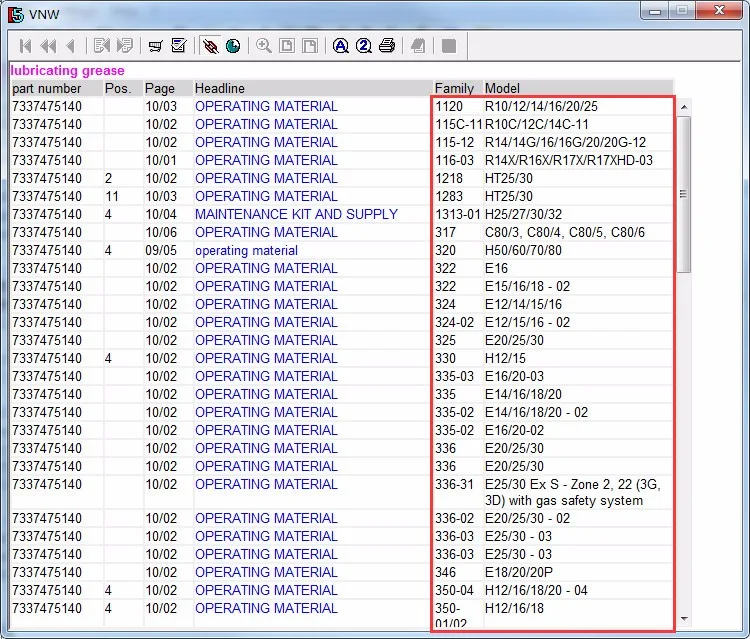This screenshot has width=750, height=639.
Task: Open the shopping cart icon
Action: tap(155, 46)
